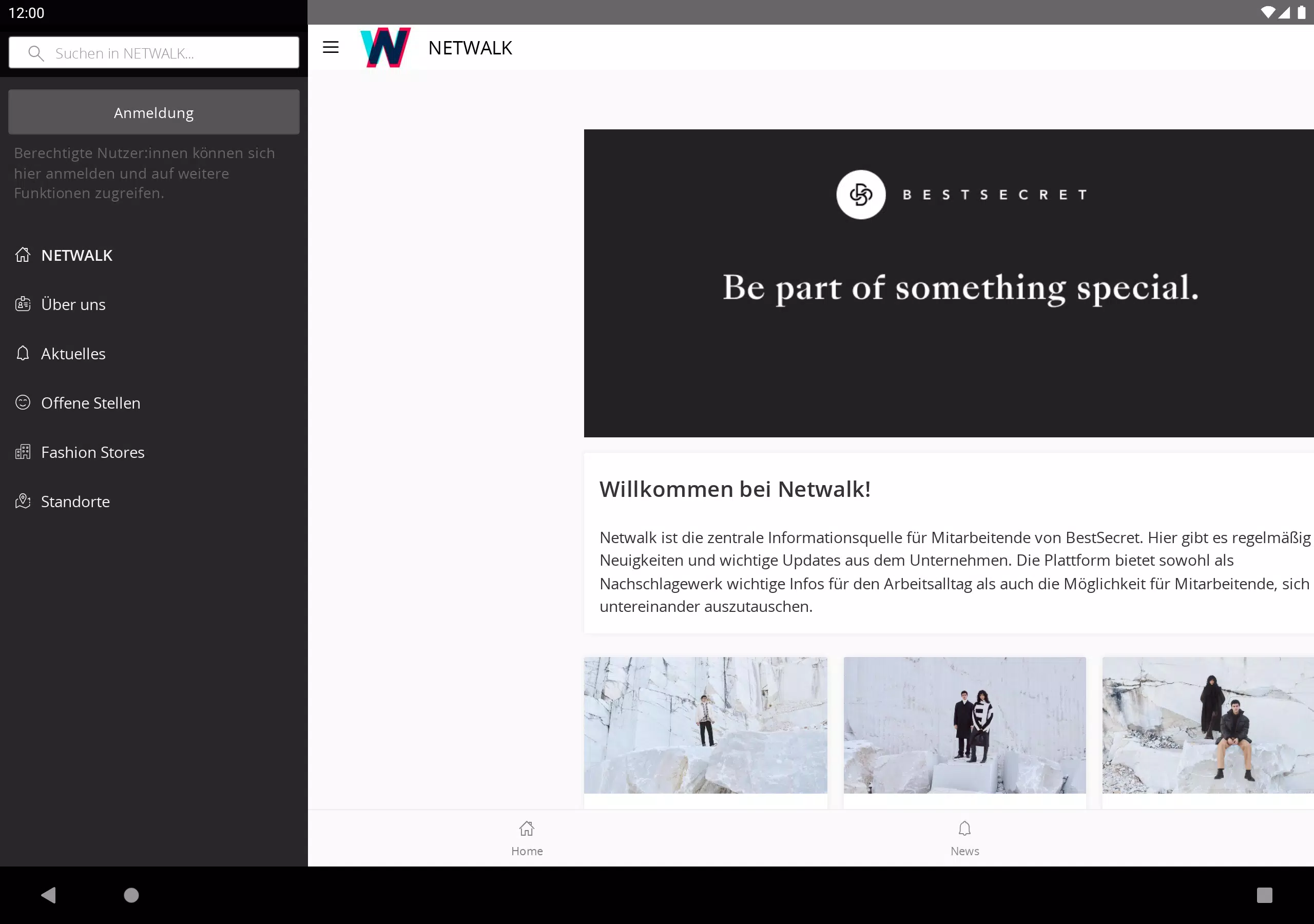Screen dimensions: 1314x924
Task: Open the thumbnail with couple standing
Action: [x=964, y=725]
